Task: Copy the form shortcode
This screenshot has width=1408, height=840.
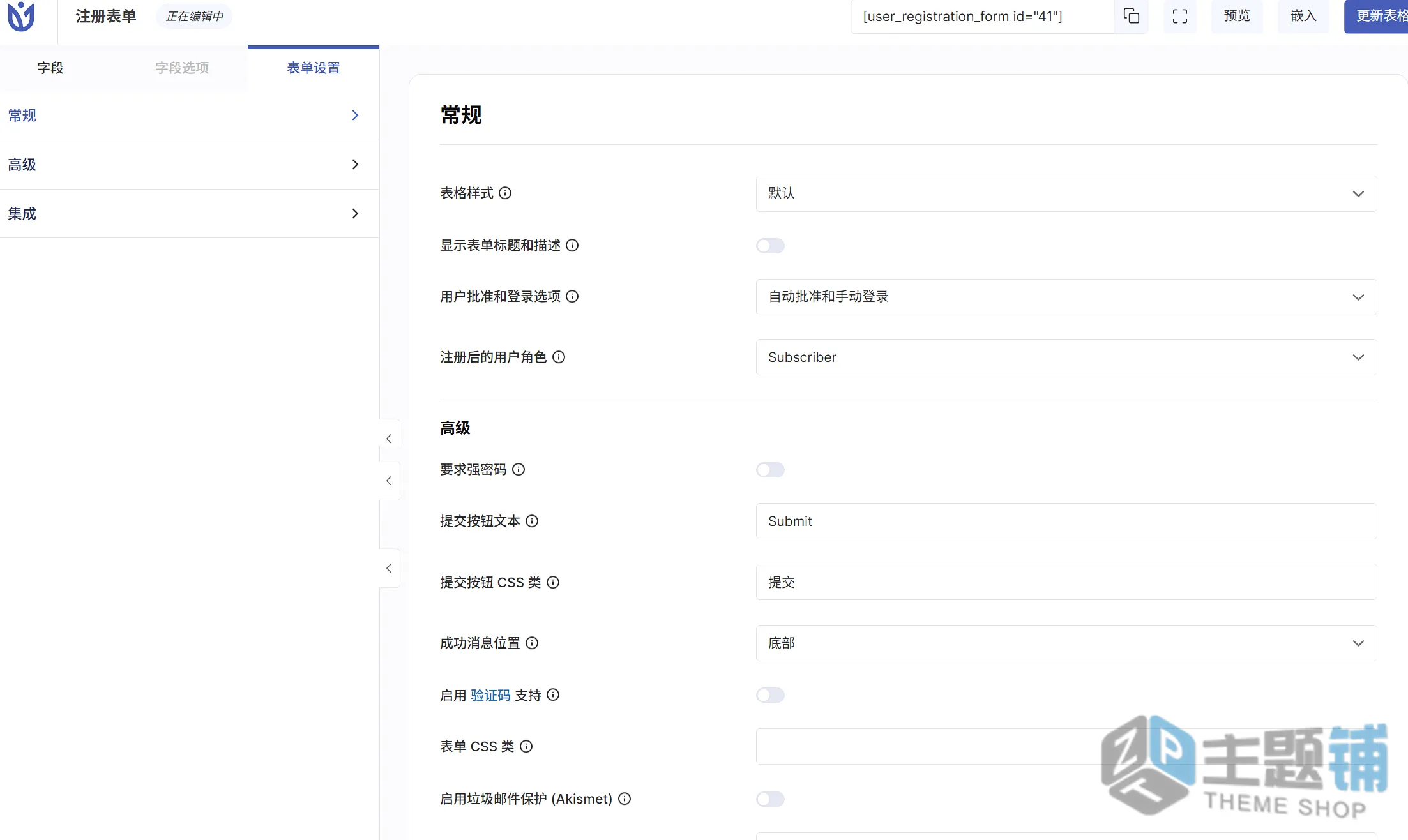Action: (1131, 16)
